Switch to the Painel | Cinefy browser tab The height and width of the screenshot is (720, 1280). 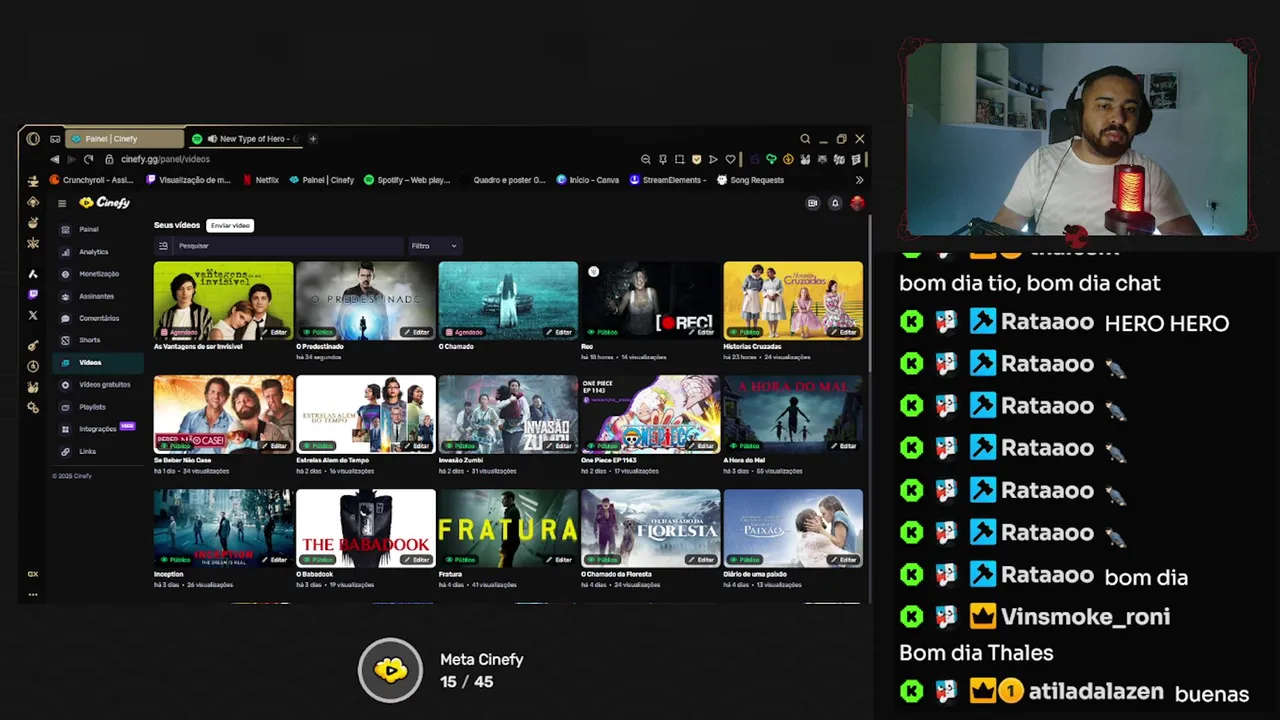pyautogui.click(x=125, y=139)
